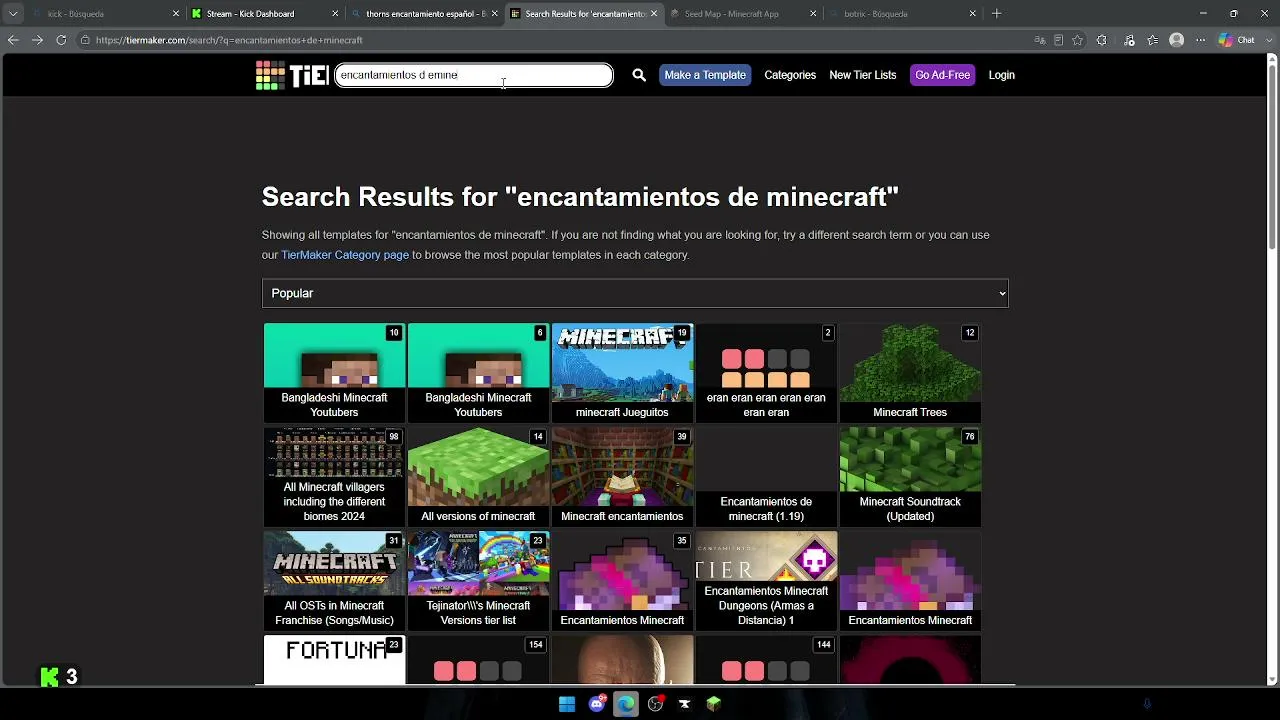The image size is (1280, 720).
Task: Open the Categories link
Action: (x=790, y=75)
